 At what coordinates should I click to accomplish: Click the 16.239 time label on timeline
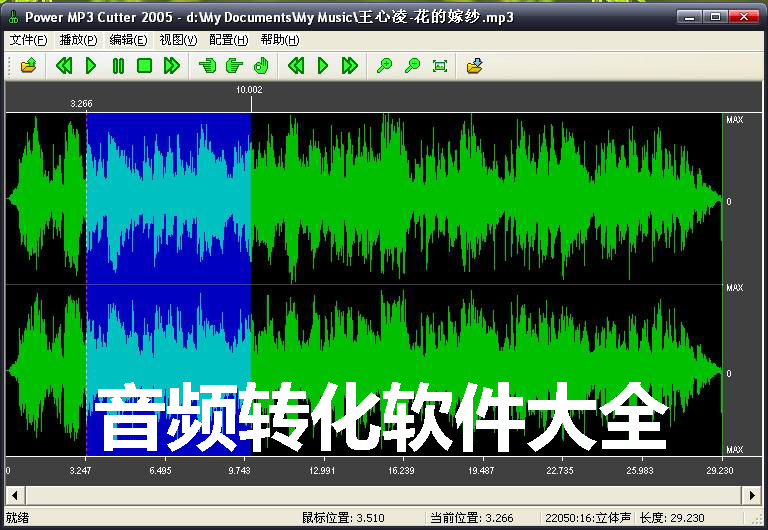point(401,470)
